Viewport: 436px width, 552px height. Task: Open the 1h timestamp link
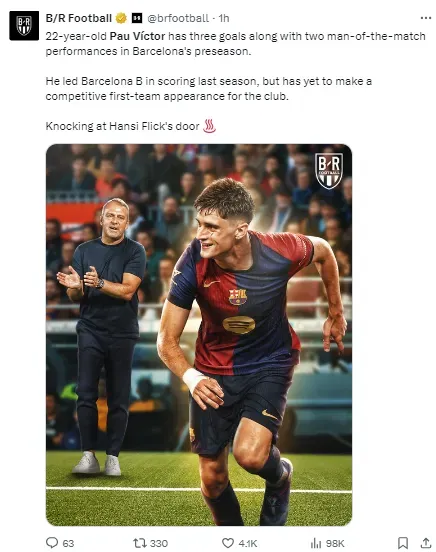tap(224, 18)
